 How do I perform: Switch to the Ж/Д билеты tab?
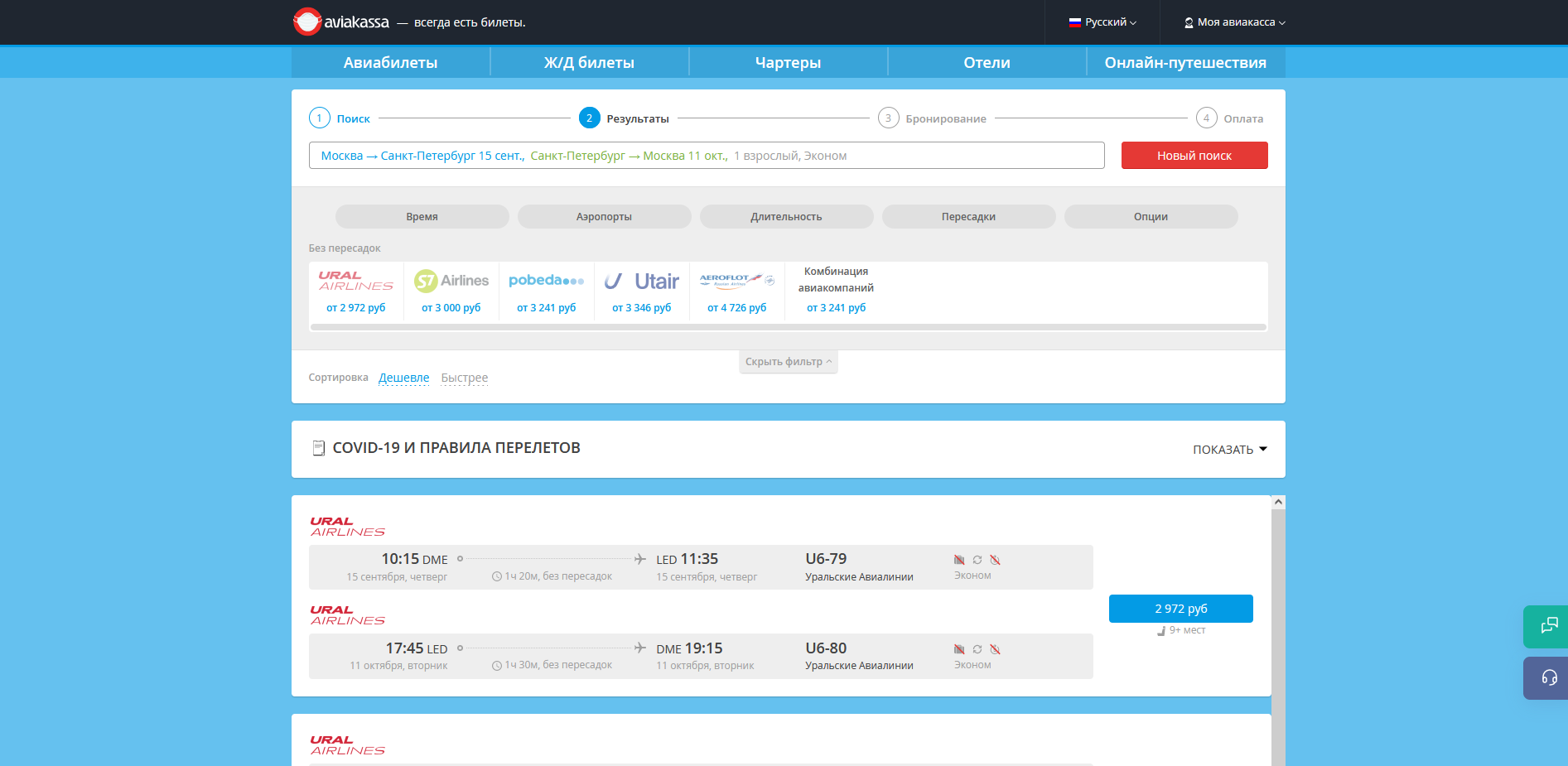click(589, 62)
